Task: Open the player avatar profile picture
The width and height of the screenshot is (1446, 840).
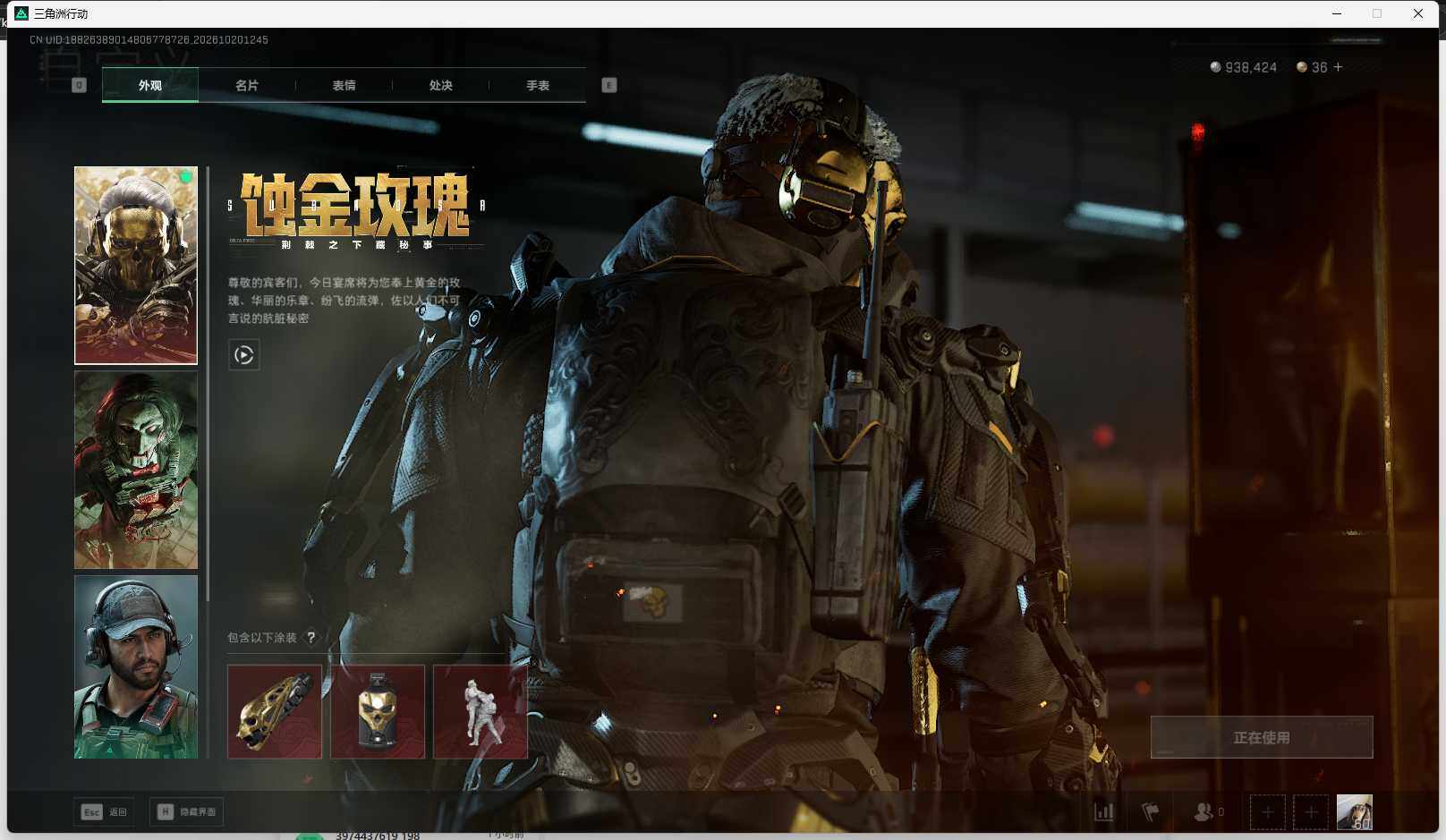Action: [1355, 812]
